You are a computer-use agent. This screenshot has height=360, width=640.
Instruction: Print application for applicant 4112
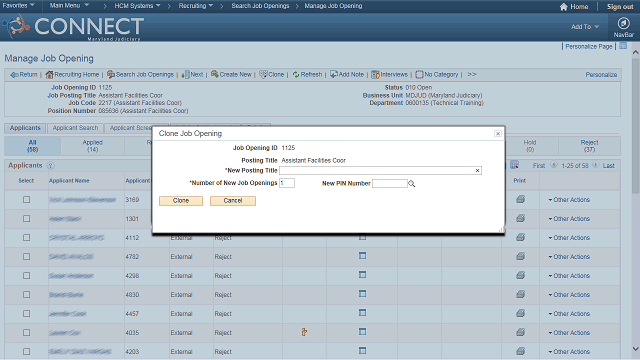click(x=520, y=237)
